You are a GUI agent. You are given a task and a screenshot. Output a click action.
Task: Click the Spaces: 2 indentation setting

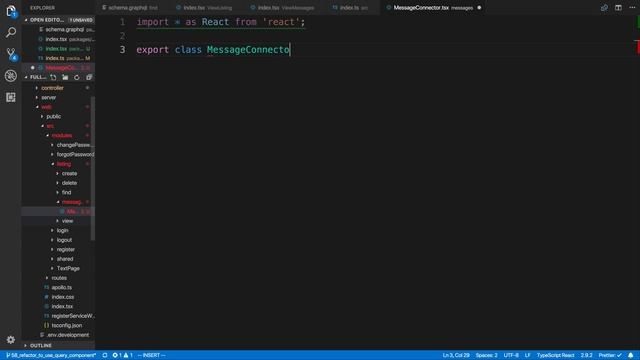(487, 355)
